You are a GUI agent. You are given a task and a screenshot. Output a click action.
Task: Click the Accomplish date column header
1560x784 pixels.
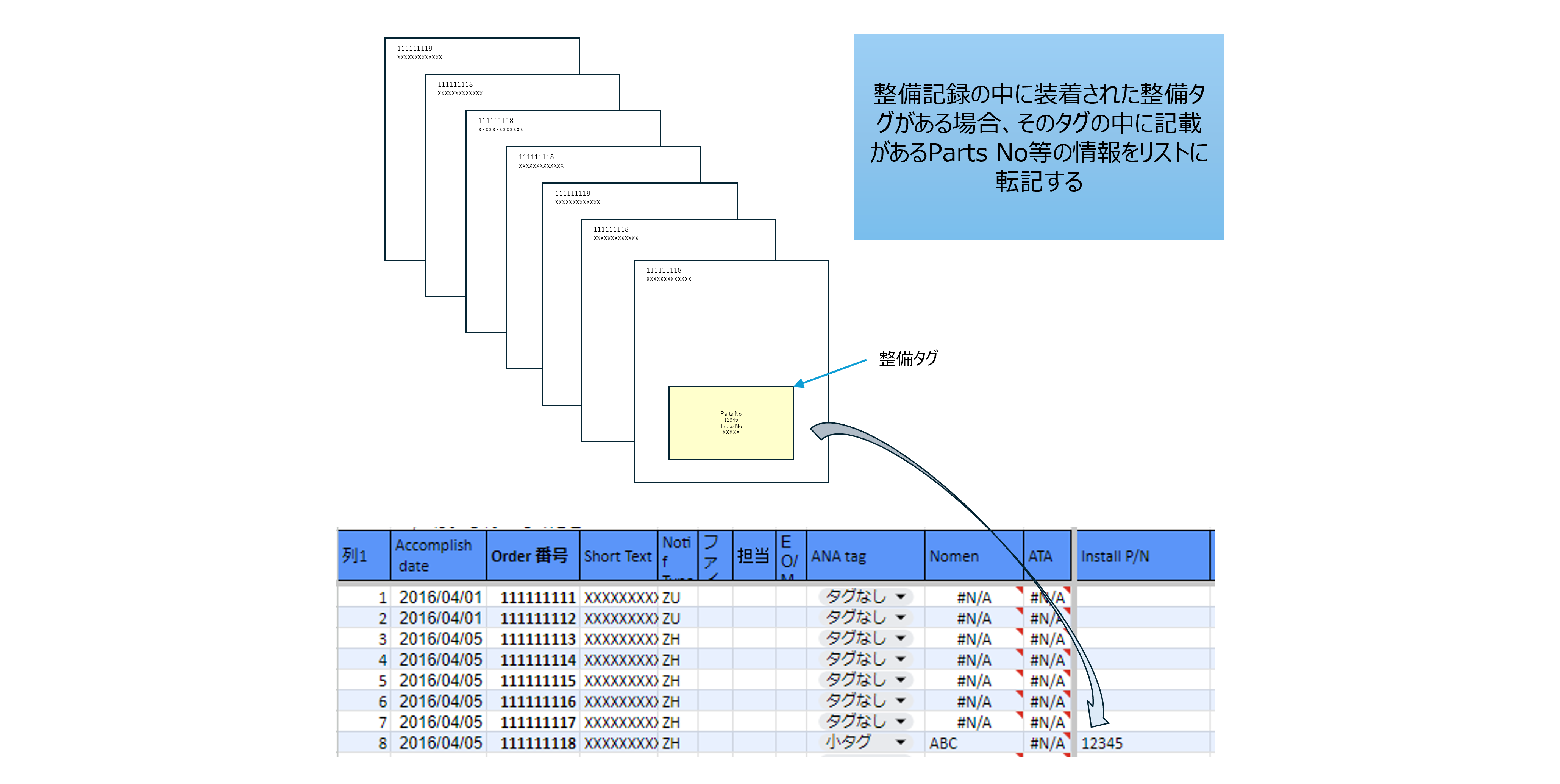pyautogui.click(x=434, y=556)
